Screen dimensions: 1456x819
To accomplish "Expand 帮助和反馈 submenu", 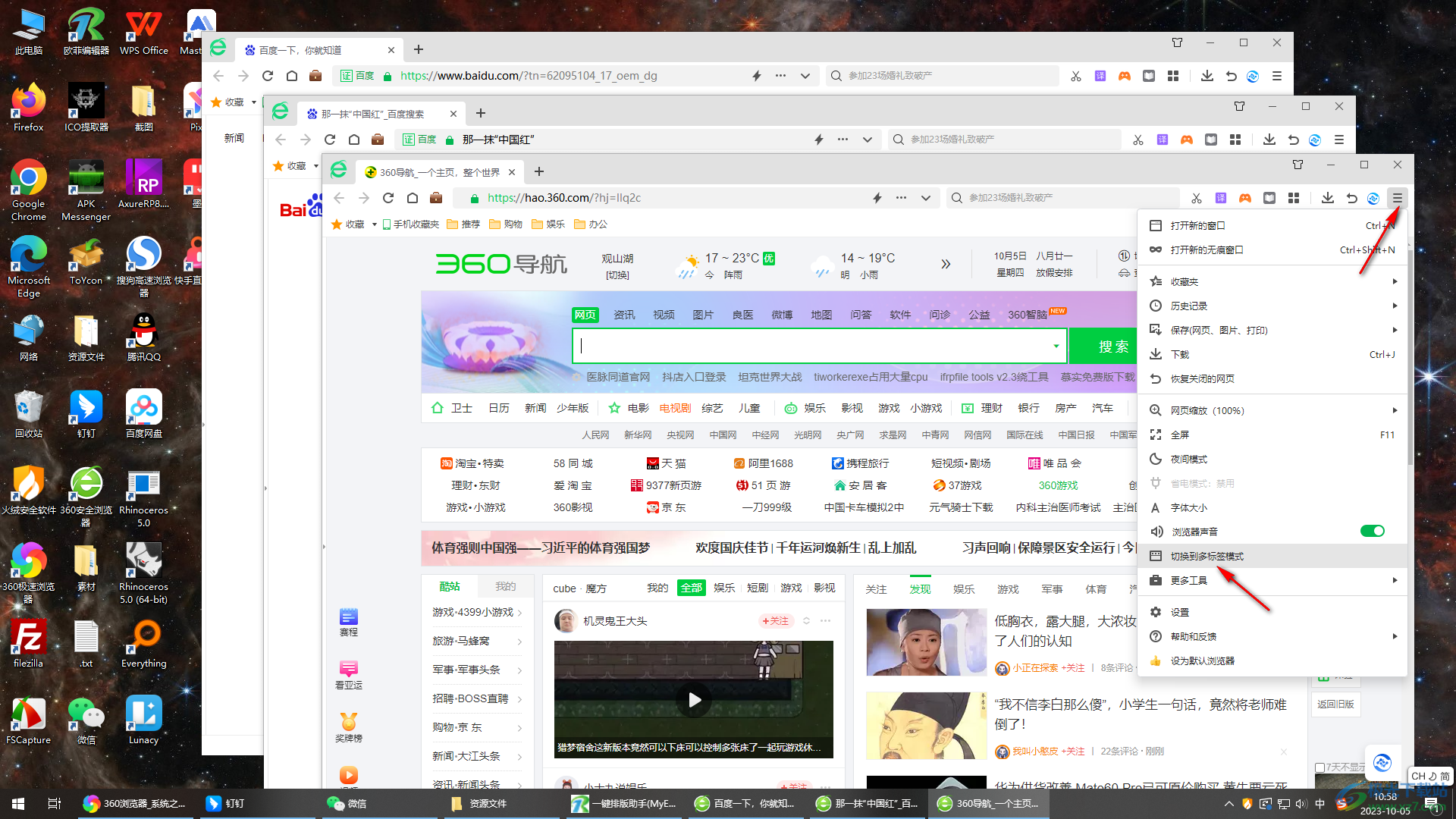I will pyautogui.click(x=1272, y=636).
